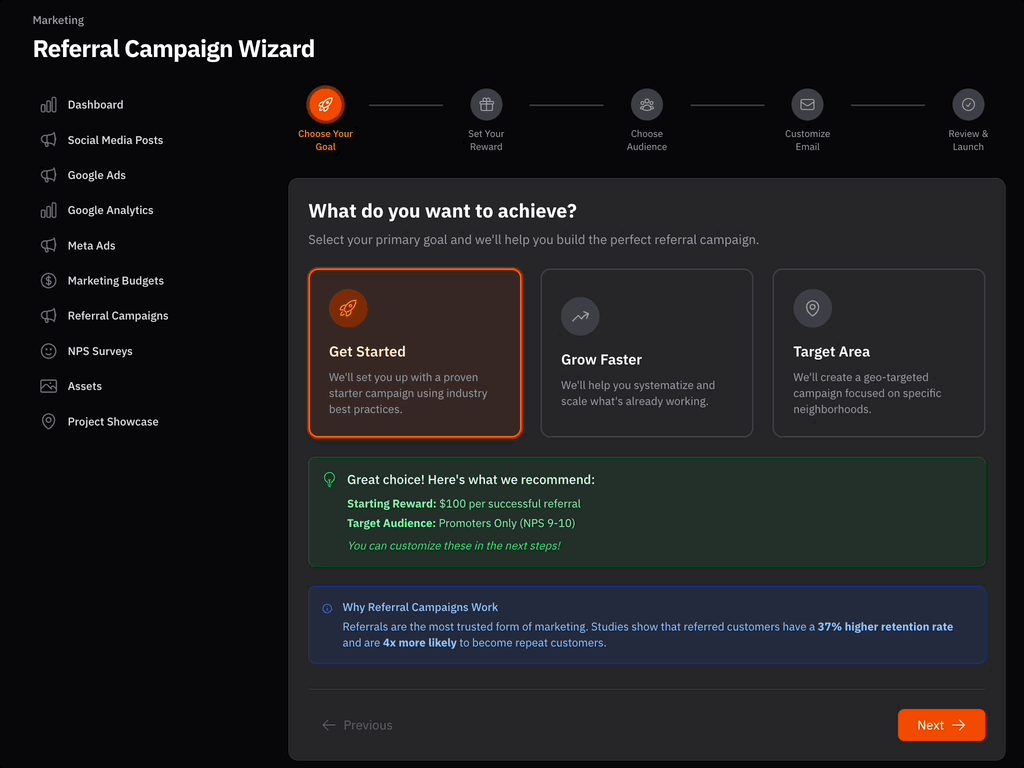Click the smiley icon beside NPS Surveys

48,351
